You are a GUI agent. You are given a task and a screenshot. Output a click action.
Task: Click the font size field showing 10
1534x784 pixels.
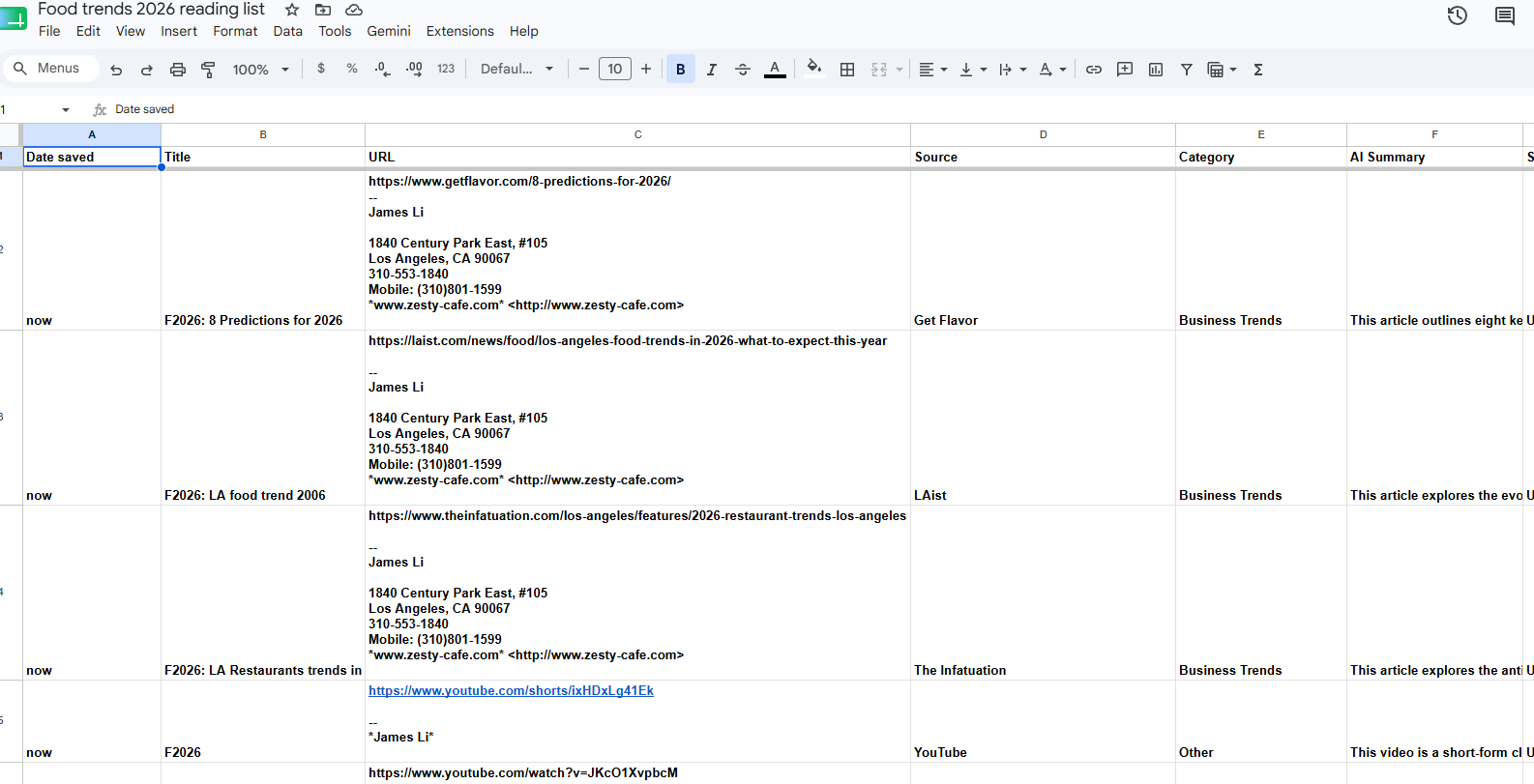[x=615, y=69]
